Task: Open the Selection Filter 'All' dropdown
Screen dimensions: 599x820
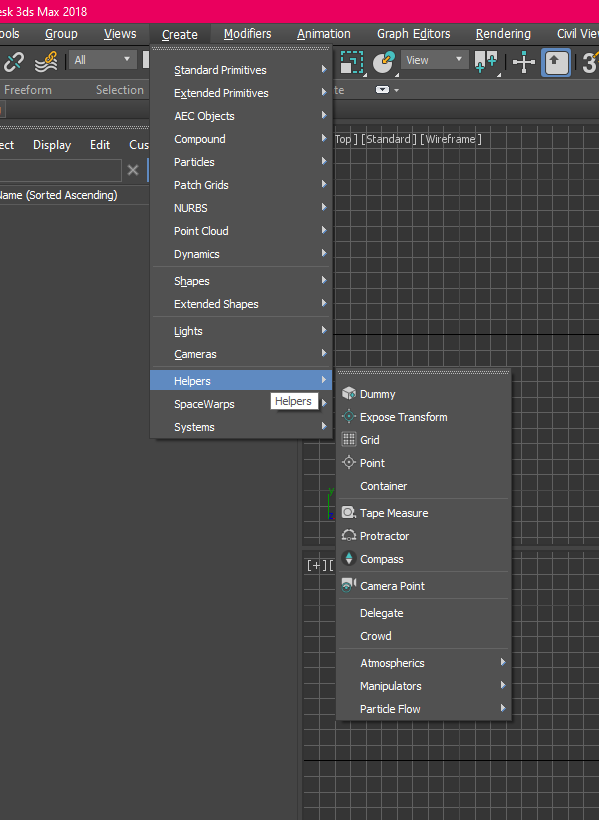Action: pos(103,60)
